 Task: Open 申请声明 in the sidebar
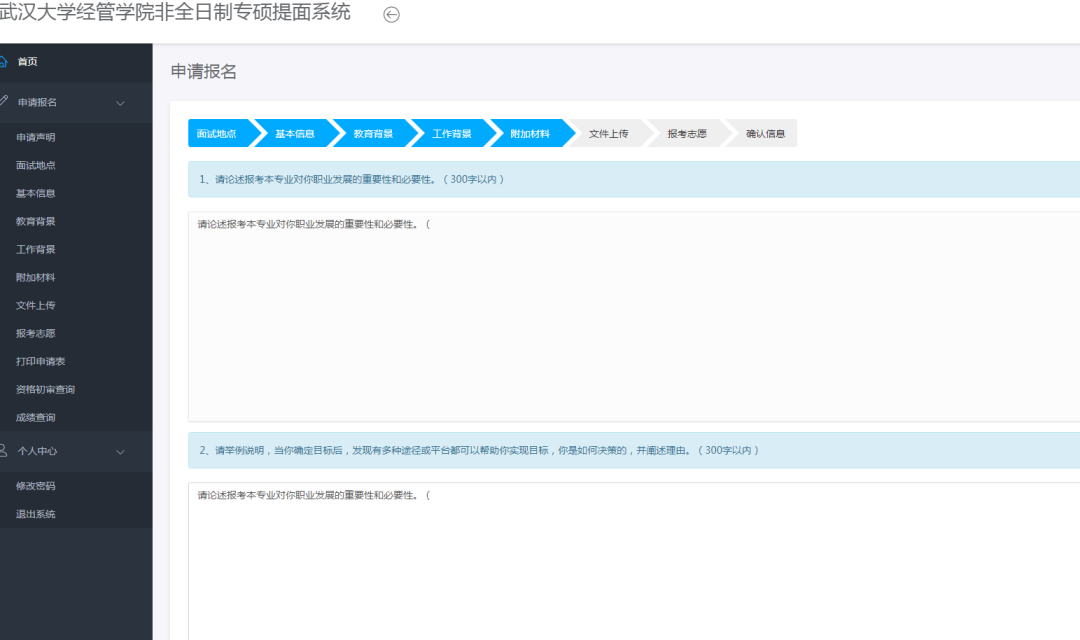click(x=36, y=137)
